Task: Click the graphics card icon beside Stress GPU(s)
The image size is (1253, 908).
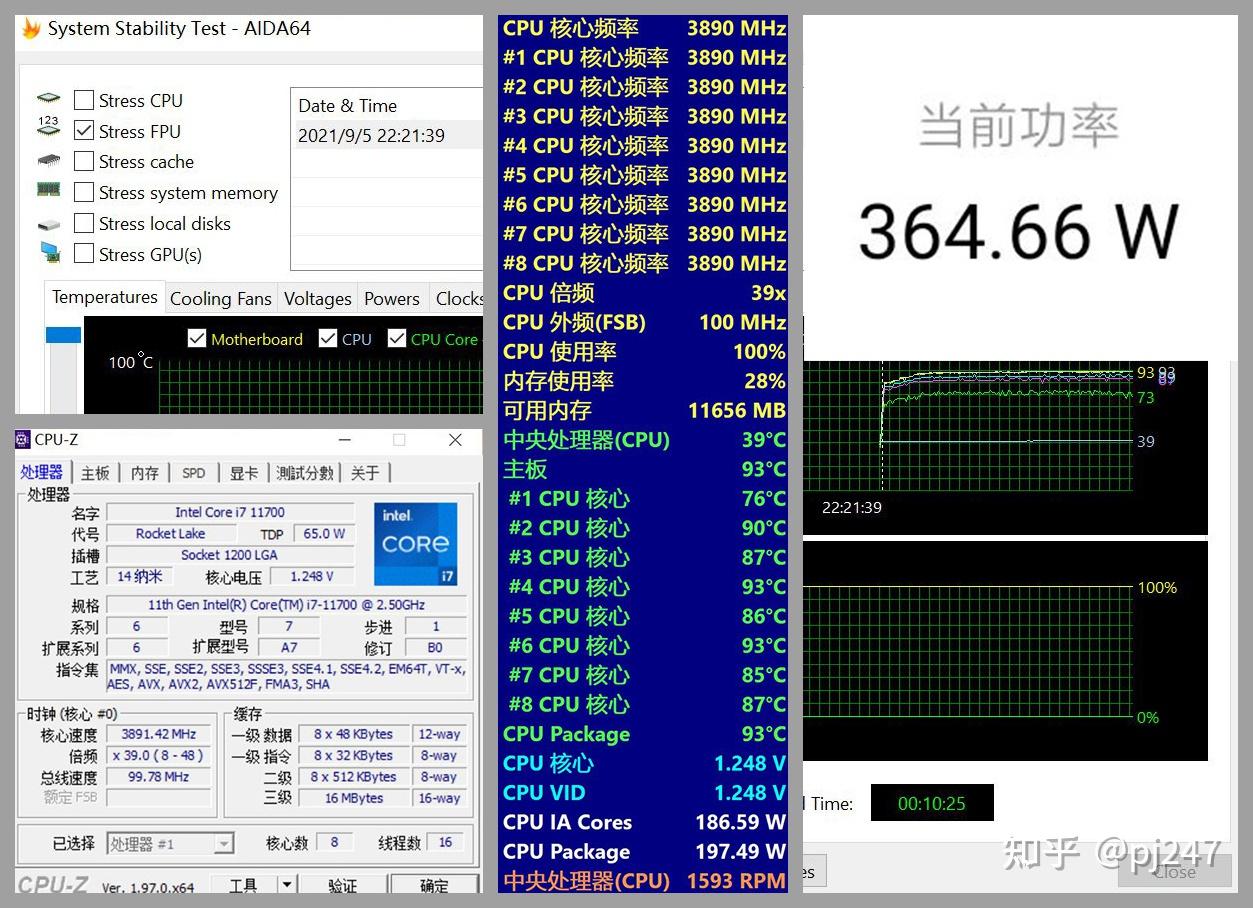Action: pyautogui.click(x=49, y=253)
